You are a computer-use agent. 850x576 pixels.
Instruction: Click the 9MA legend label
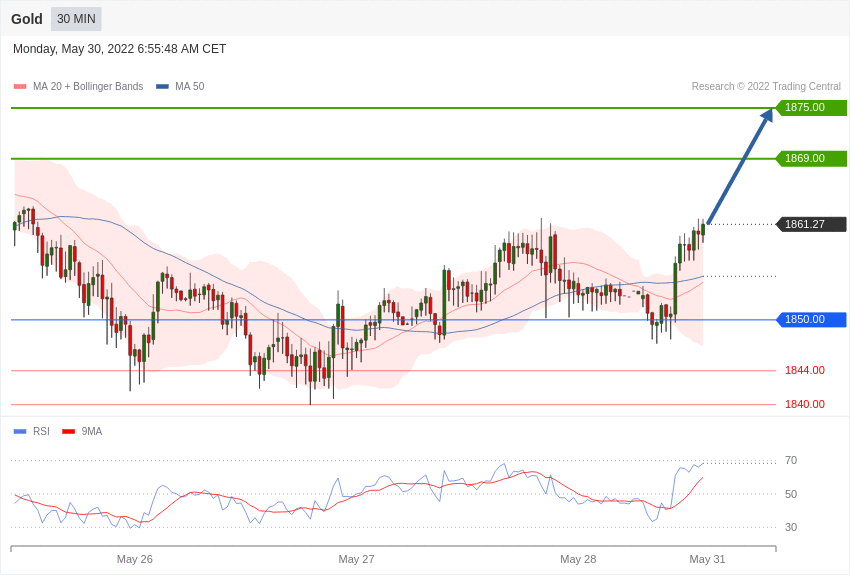tap(92, 432)
